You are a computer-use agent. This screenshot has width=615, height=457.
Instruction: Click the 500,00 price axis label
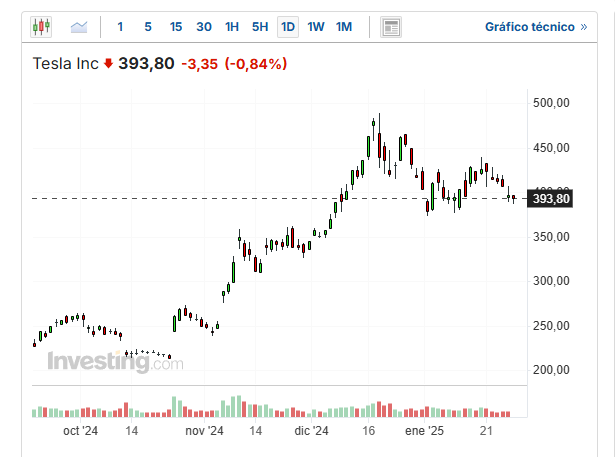pyautogui.click(x=551, y=103)
